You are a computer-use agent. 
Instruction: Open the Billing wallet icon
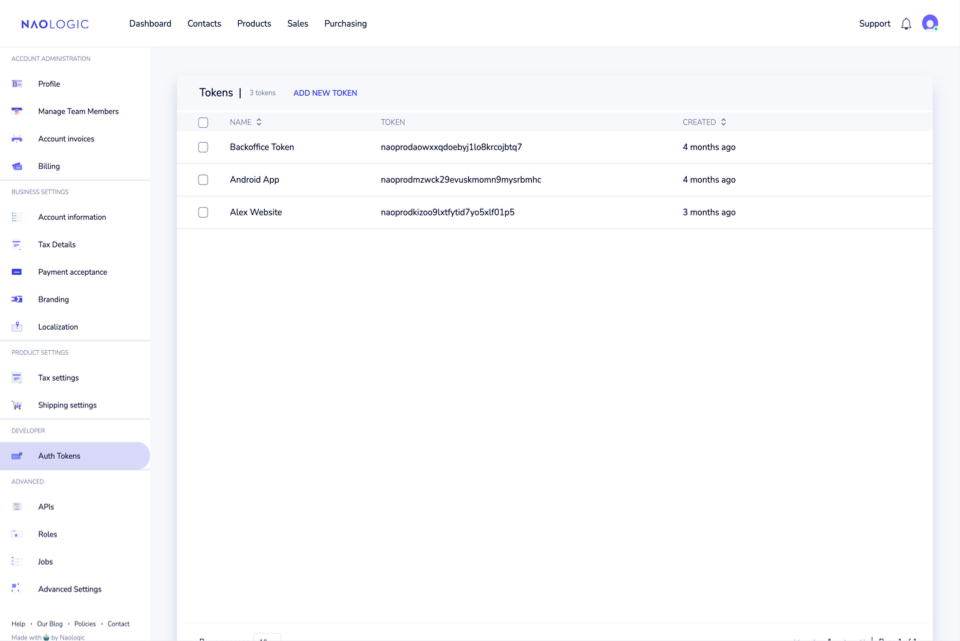coord(17,167)
